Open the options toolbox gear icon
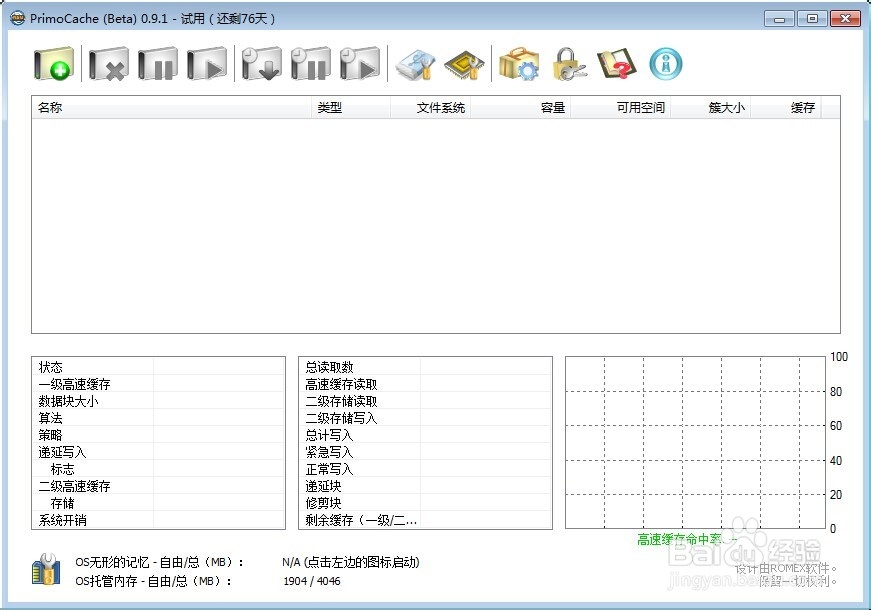 (519, 64)
